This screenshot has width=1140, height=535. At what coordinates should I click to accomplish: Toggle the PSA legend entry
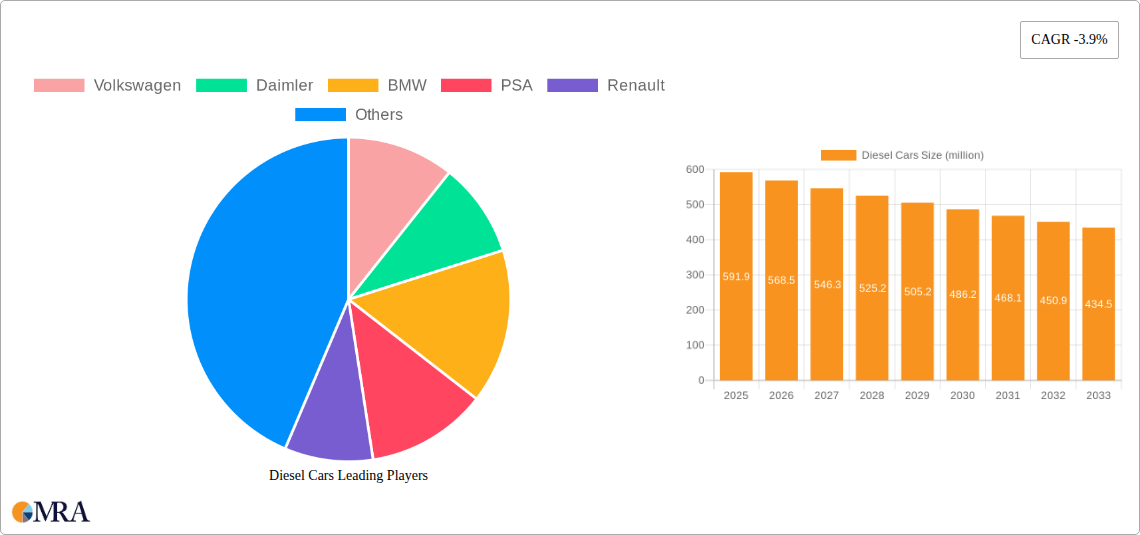coord(487,86)
